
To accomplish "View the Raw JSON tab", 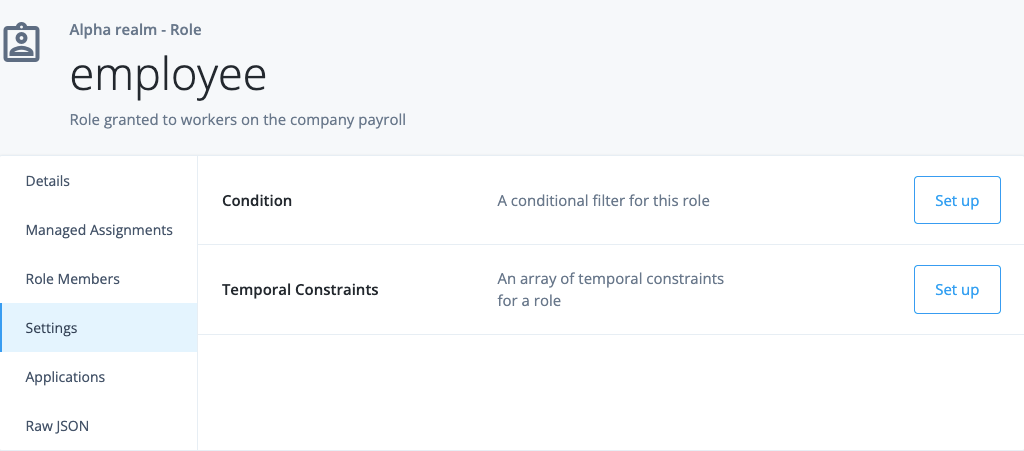I will click(57, 426).
